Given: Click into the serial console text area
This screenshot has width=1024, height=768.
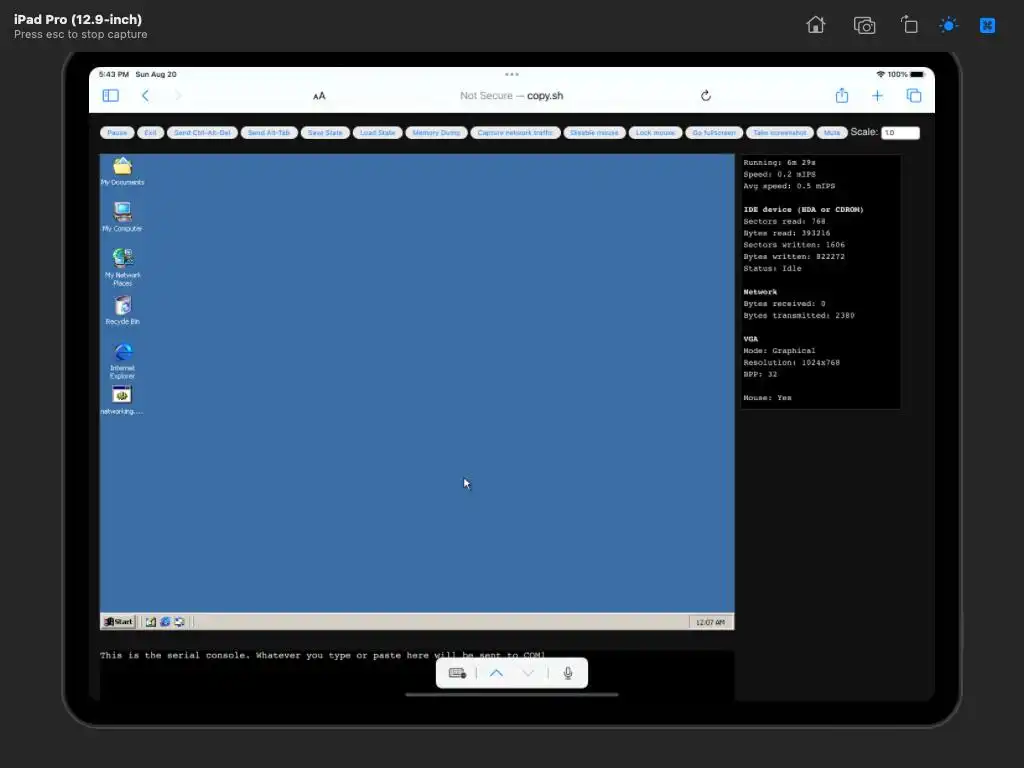Looking at the screenshot, I should pyautogui.click(x=417, y=675).
